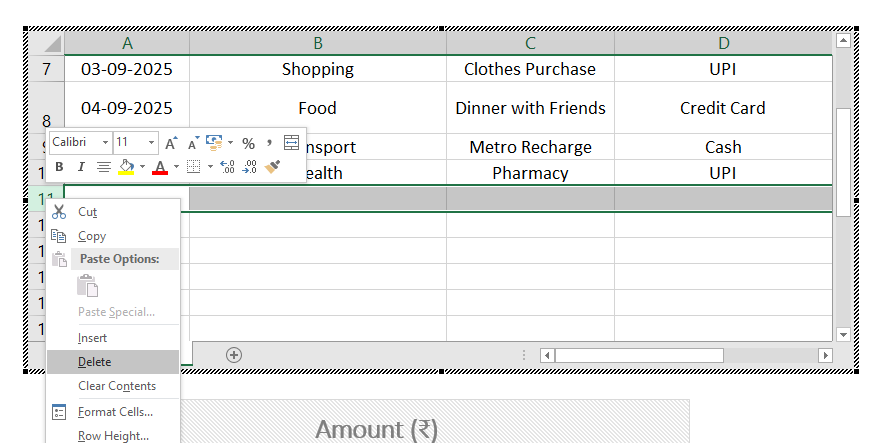Viewport: 880px width, 443px height.
Task: Apply yellow fill color to cells
Action: (126, 167)
